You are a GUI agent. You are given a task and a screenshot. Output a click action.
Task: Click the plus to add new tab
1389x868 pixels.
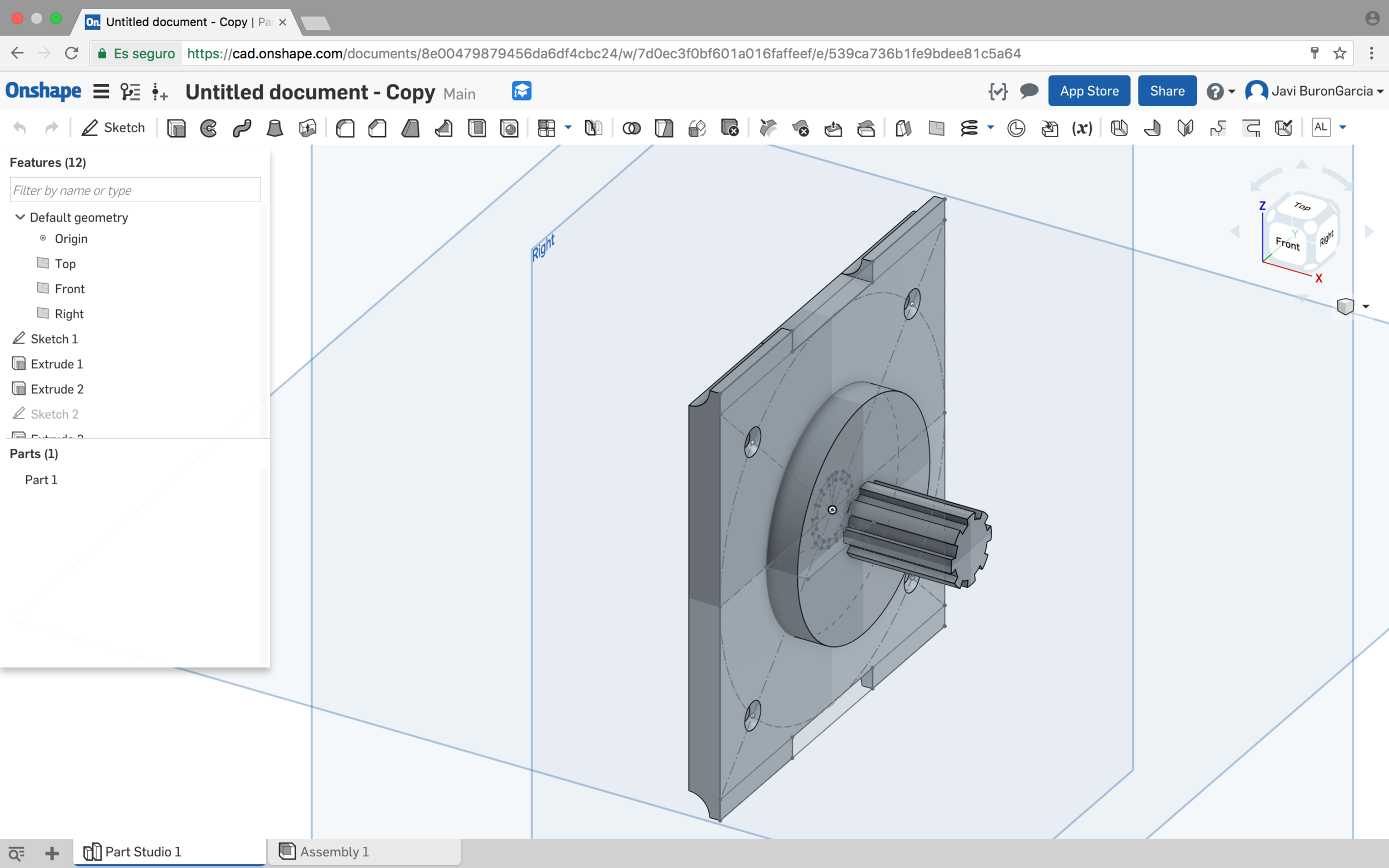(x=52, y=853)
